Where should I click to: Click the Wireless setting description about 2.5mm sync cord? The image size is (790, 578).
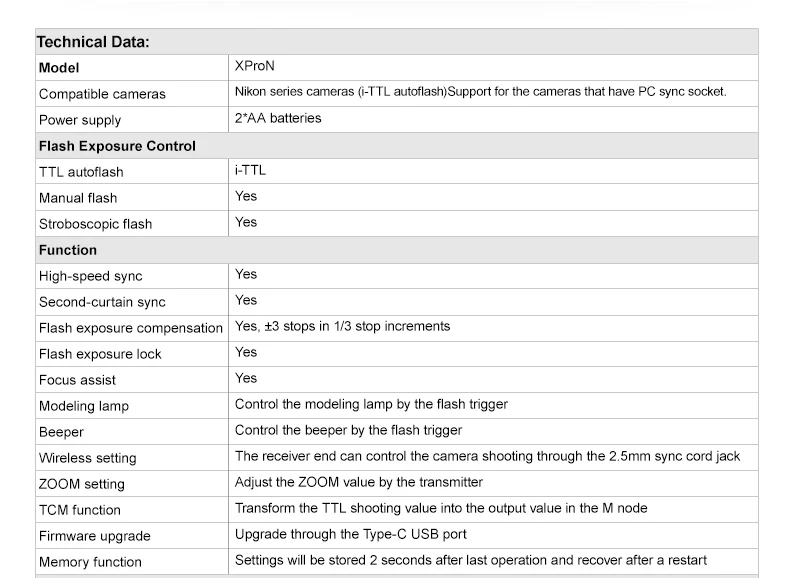click(x=487, y=456)
